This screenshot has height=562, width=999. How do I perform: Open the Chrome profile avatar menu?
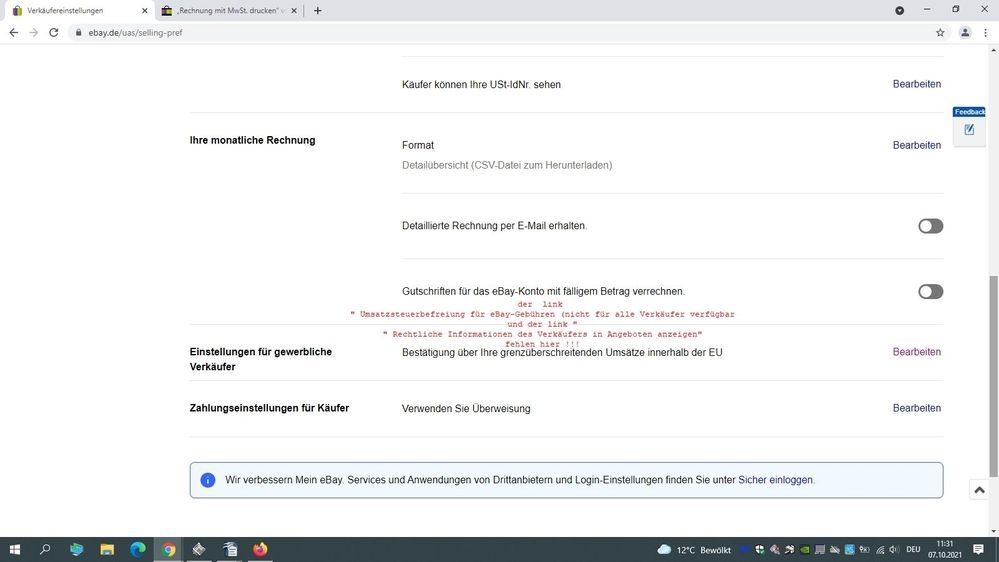965,32
